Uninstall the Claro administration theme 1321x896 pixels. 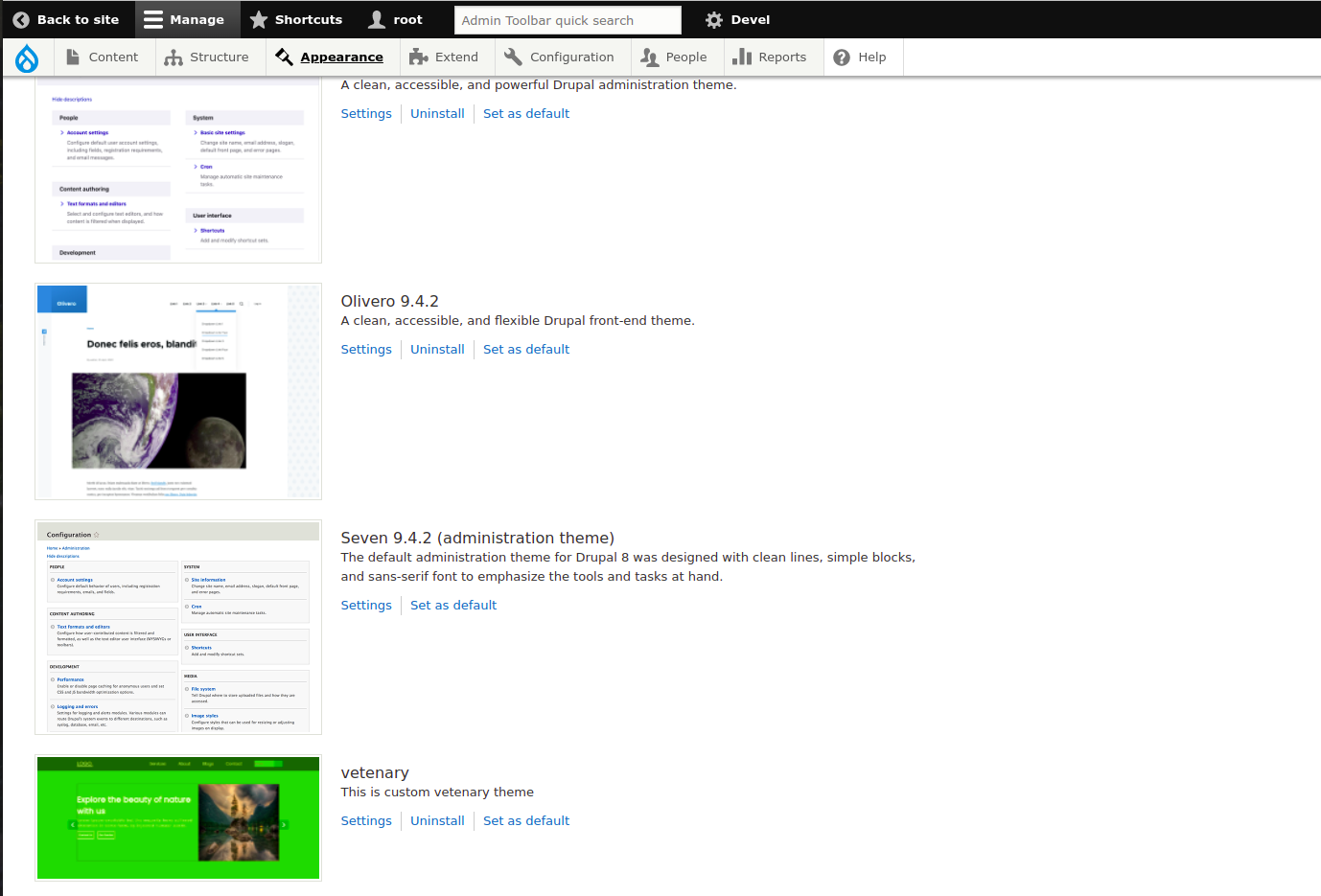tap(437, 113)
